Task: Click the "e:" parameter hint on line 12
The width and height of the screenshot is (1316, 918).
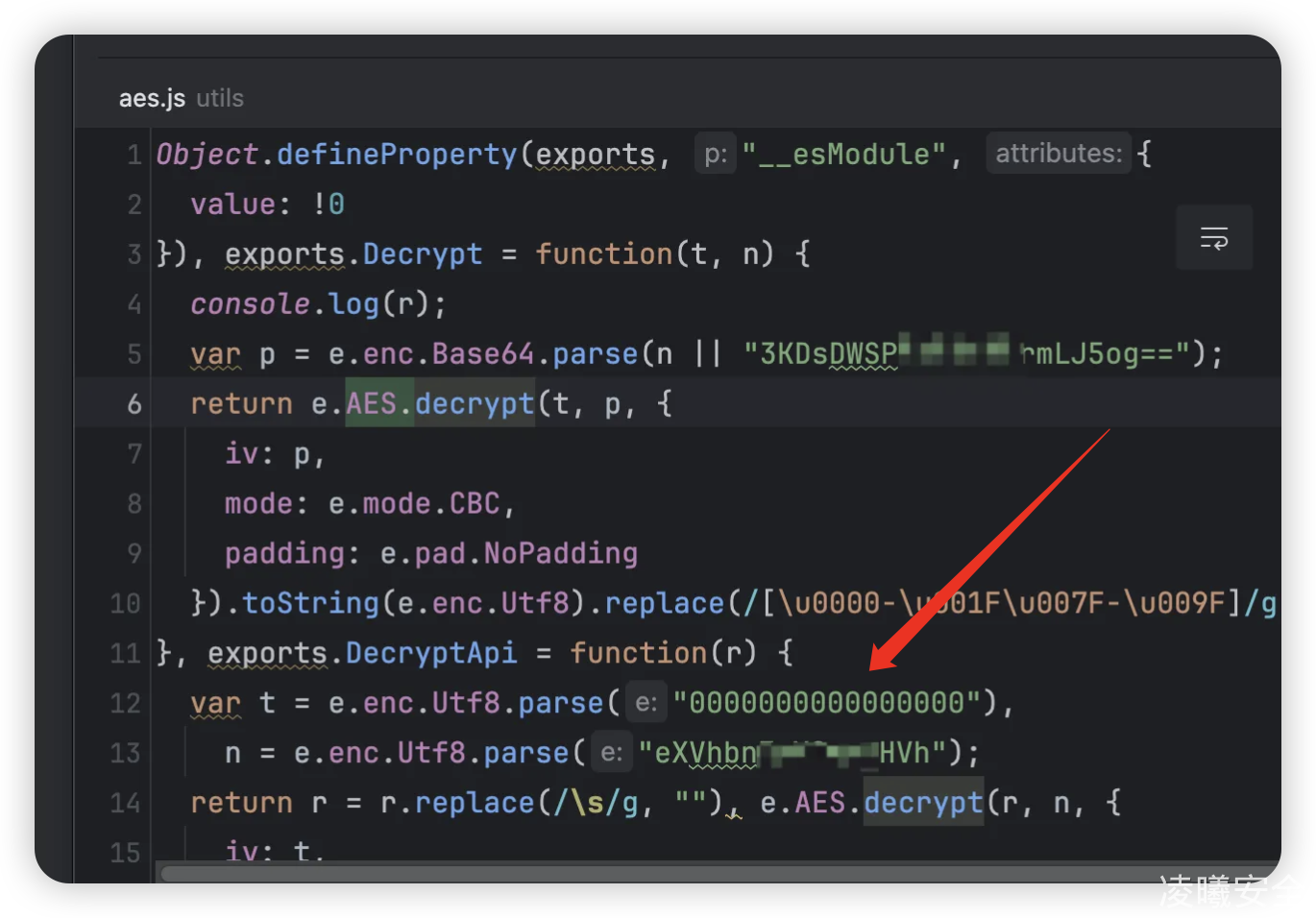Action: 646,703
